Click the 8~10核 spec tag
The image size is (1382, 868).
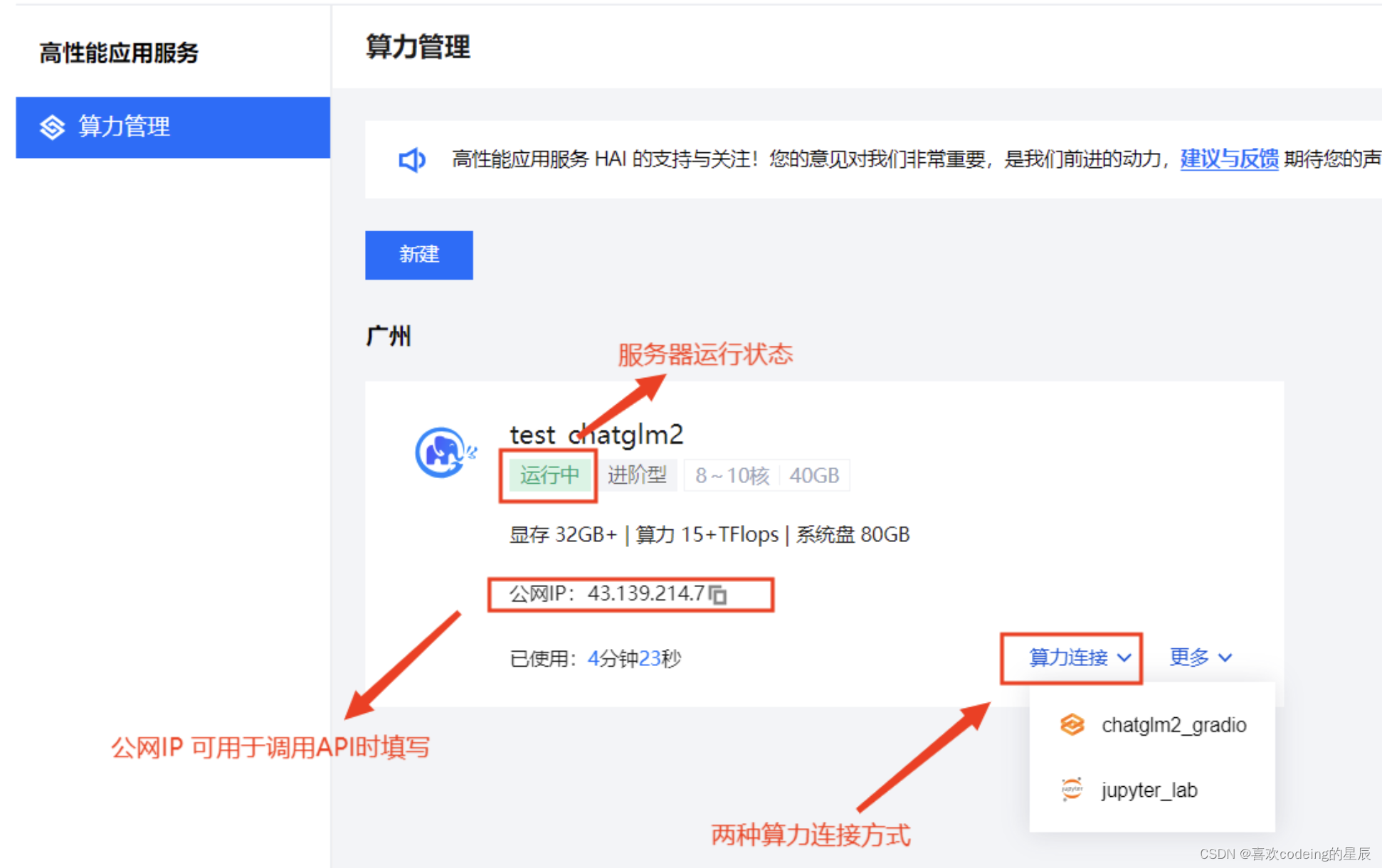tap(732, 475)
